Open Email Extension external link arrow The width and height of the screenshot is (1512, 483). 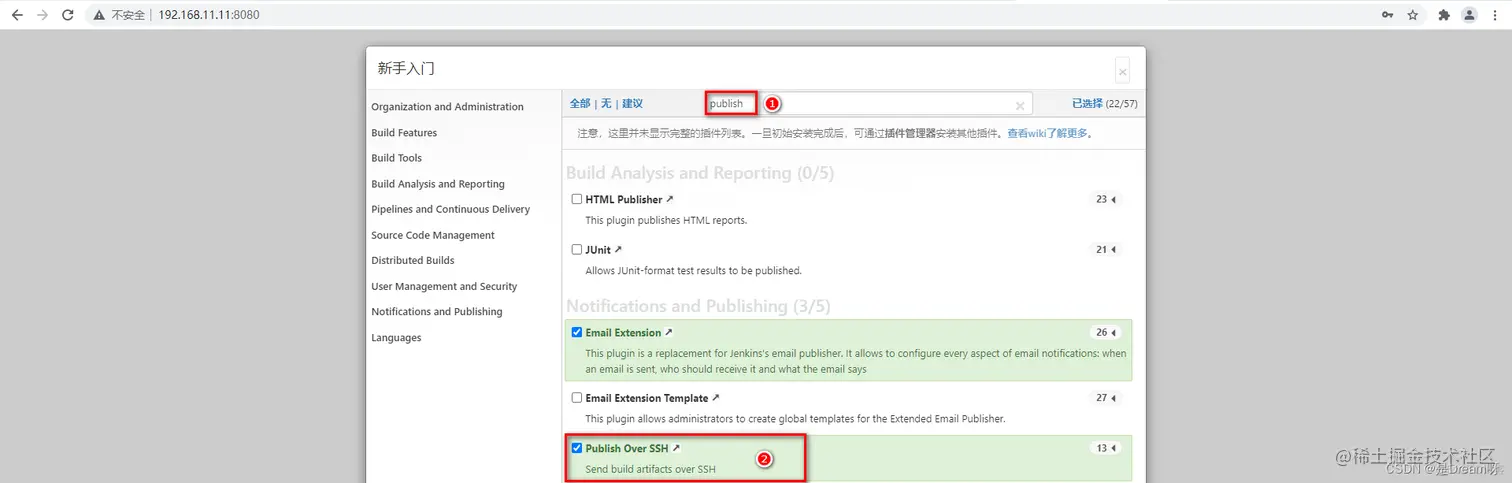tap(669, 332)
